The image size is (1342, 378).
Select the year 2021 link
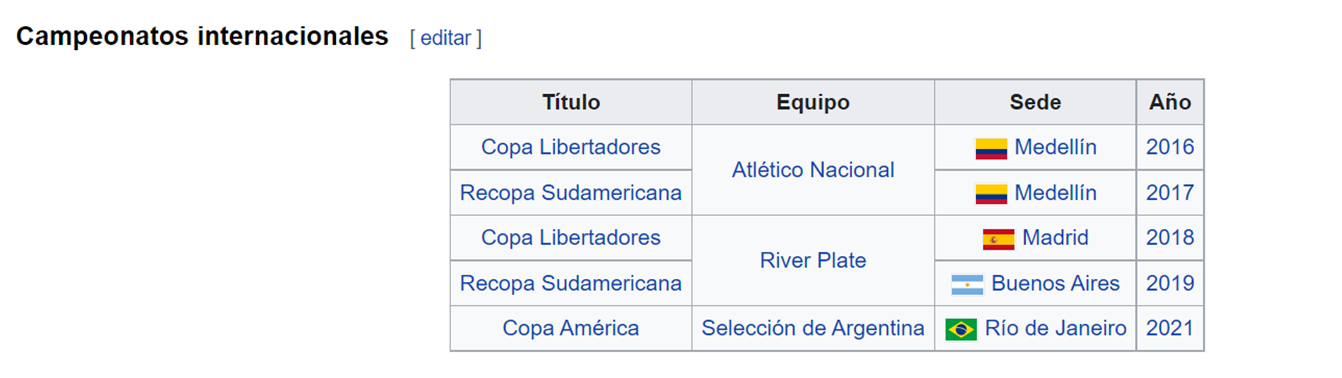pos(1170,328)
